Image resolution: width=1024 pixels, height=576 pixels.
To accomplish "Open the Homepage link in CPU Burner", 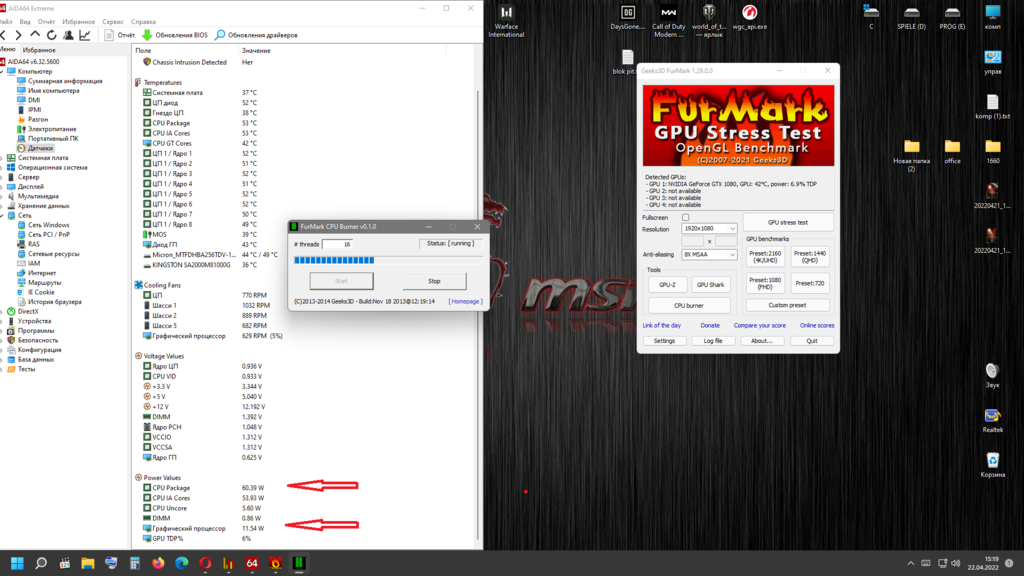I will point(466,302).
